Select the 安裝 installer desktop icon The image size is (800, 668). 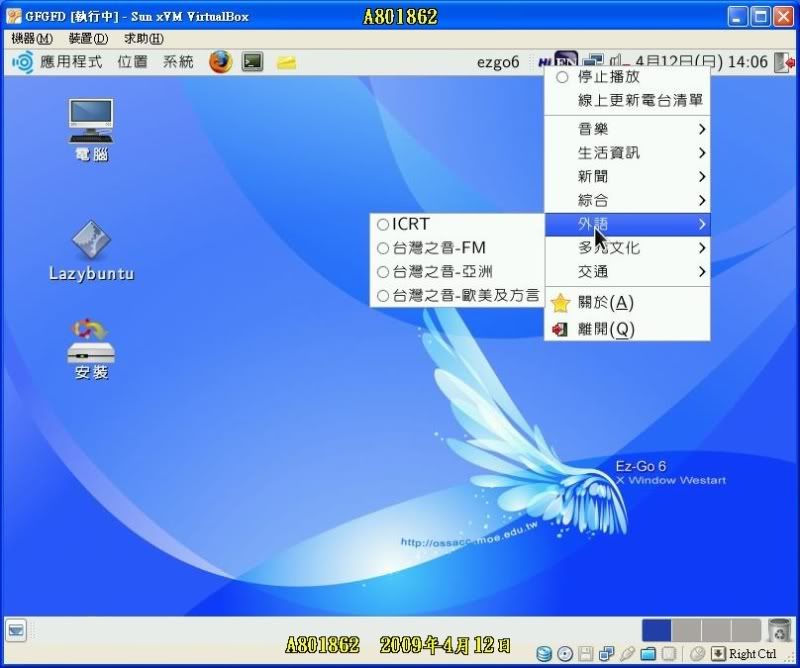pos(91,349)
